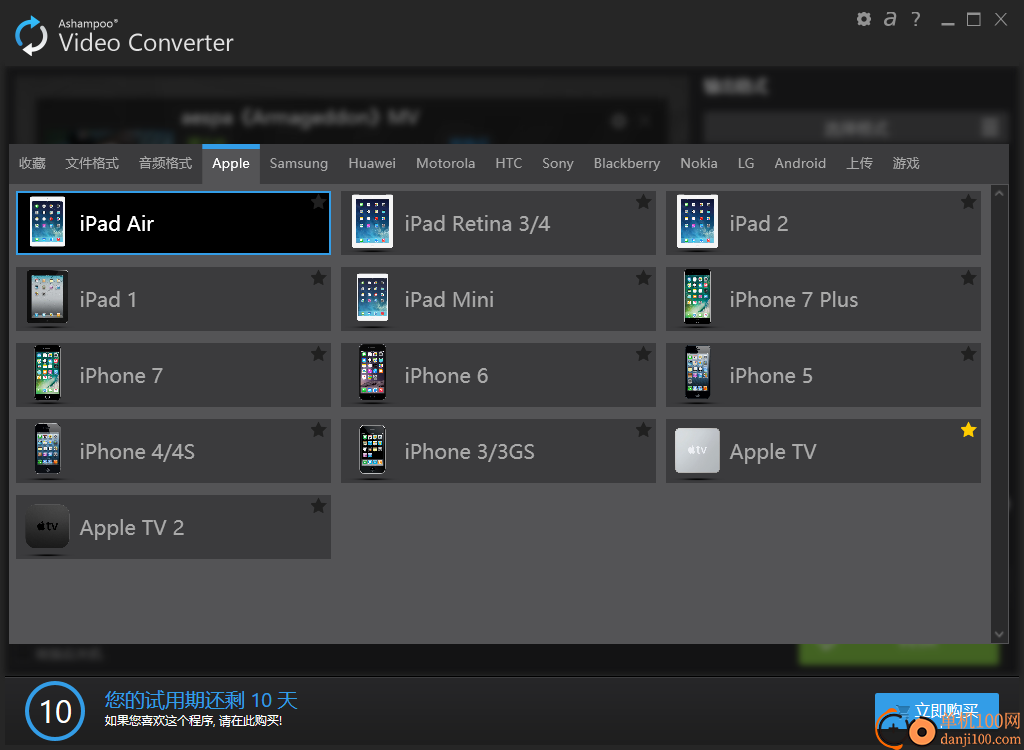Click the iPad Air device thumbnail

pyautogui.click(x=48, y=222)
